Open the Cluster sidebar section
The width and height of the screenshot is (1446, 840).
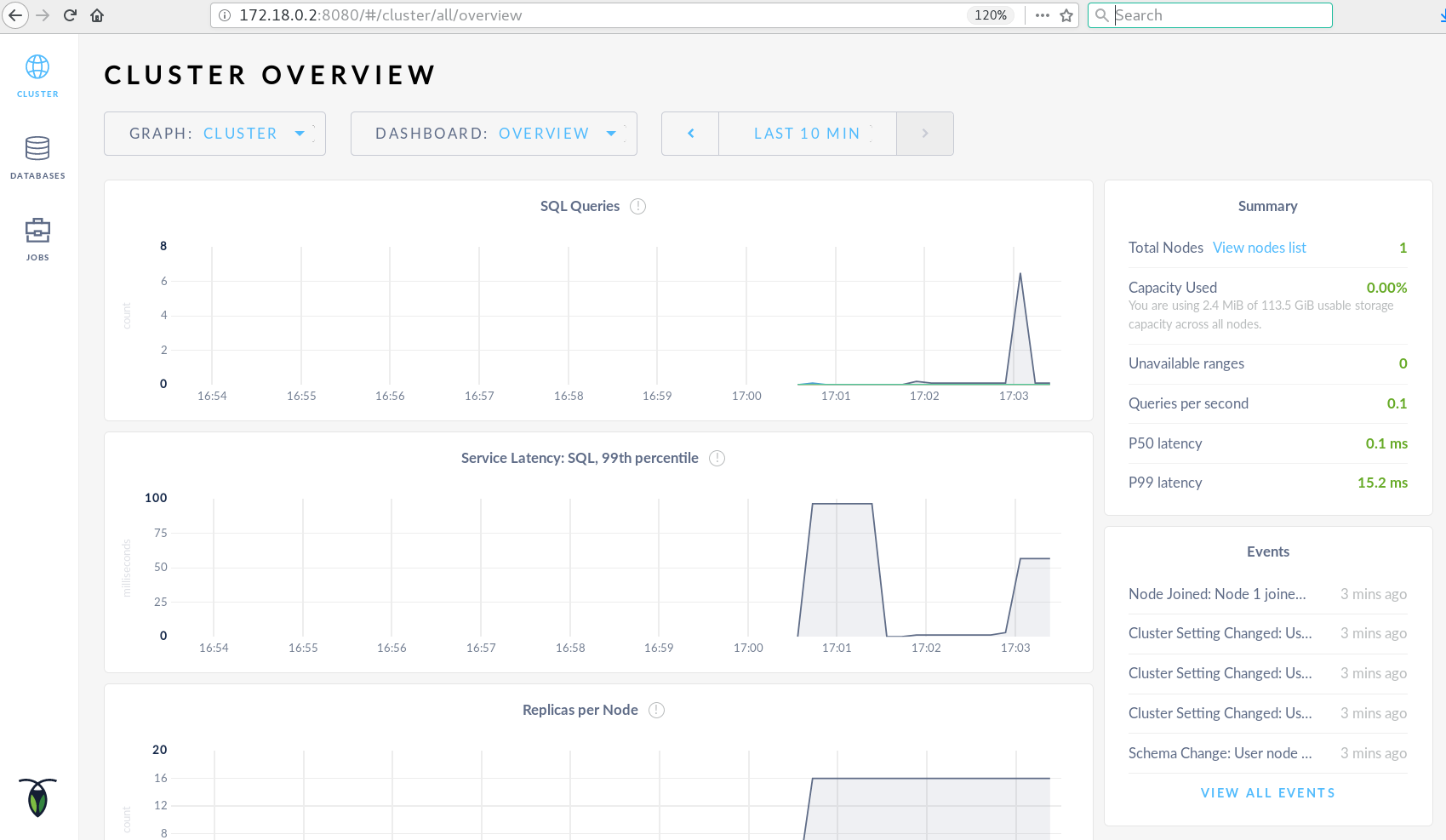(37, 76)
